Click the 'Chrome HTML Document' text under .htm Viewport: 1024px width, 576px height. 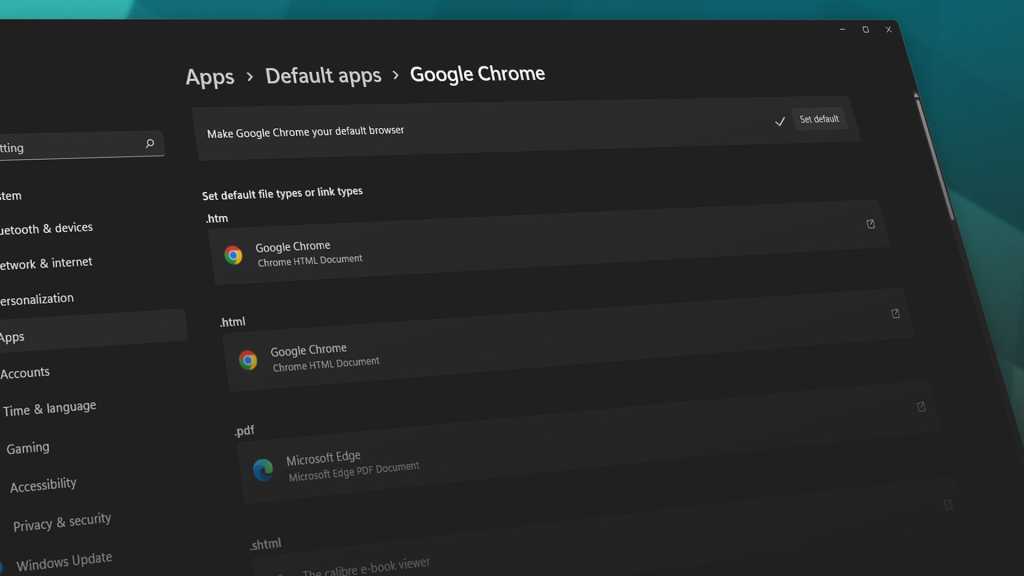point(310,261)
